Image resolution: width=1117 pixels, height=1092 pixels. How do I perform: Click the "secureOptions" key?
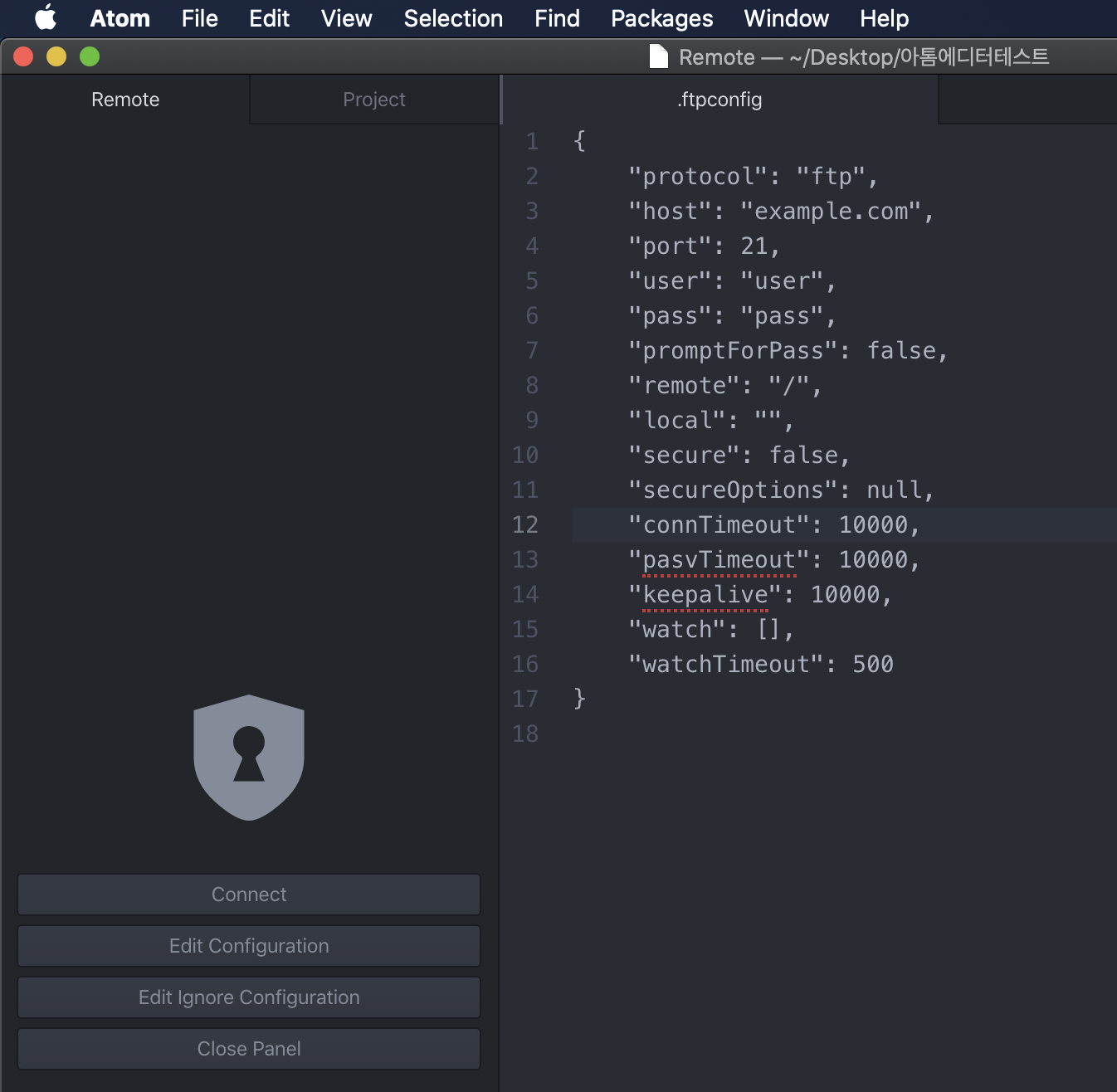click(x=734, y=490)
